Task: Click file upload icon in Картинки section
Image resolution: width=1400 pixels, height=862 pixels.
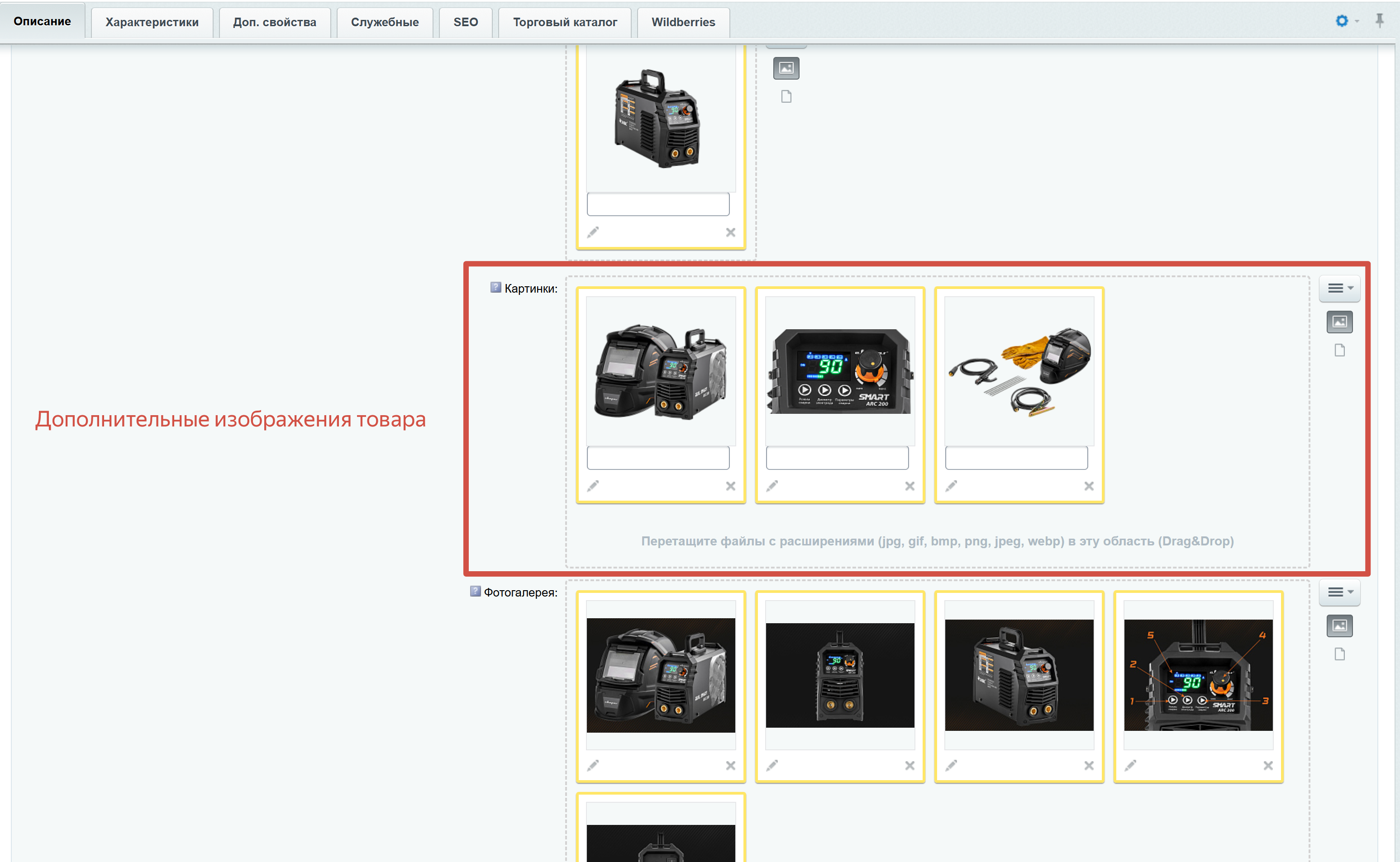Action: (x=1339, y=350)
